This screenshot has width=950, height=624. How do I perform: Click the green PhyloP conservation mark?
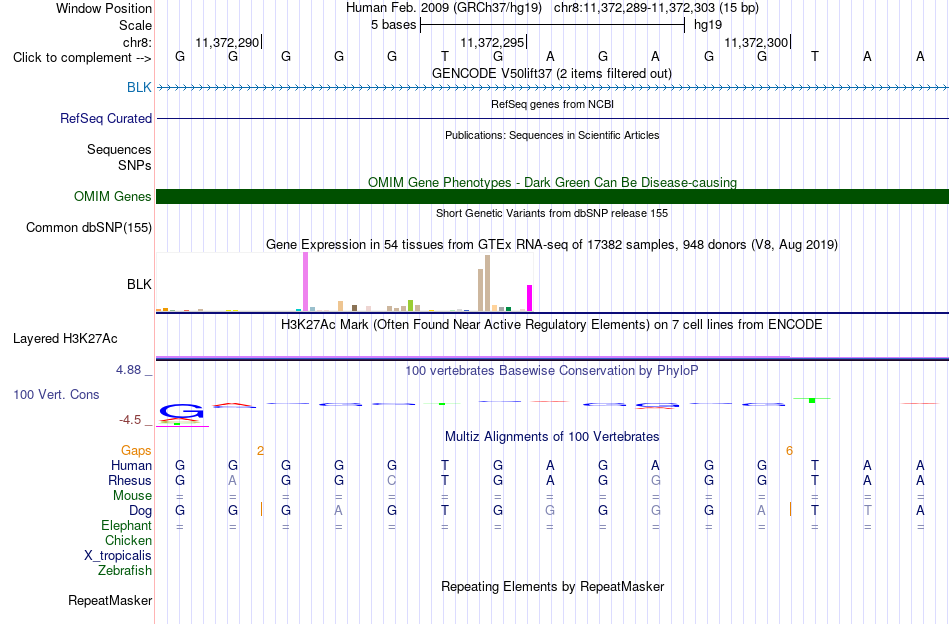(812, 400)
